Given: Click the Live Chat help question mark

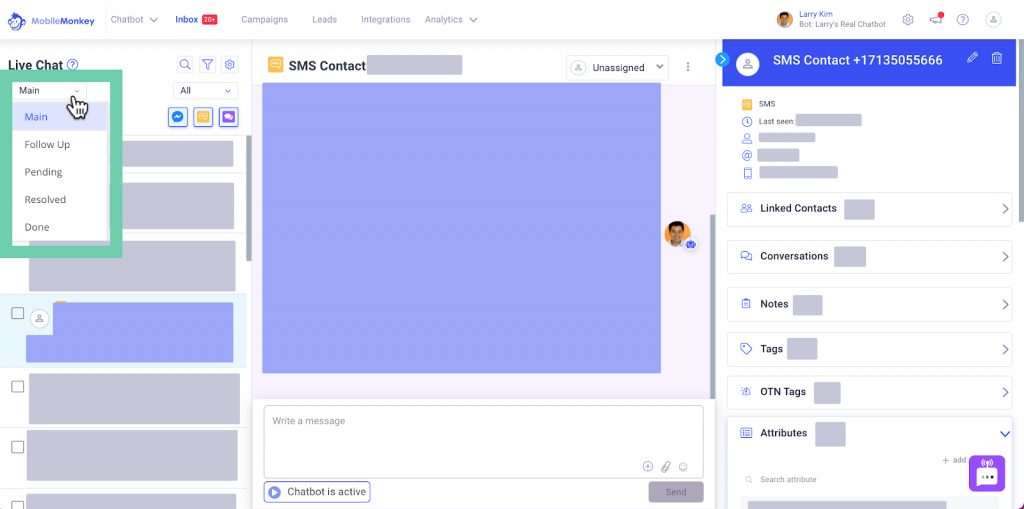Looking at the screenshot, I should (72, 65).
